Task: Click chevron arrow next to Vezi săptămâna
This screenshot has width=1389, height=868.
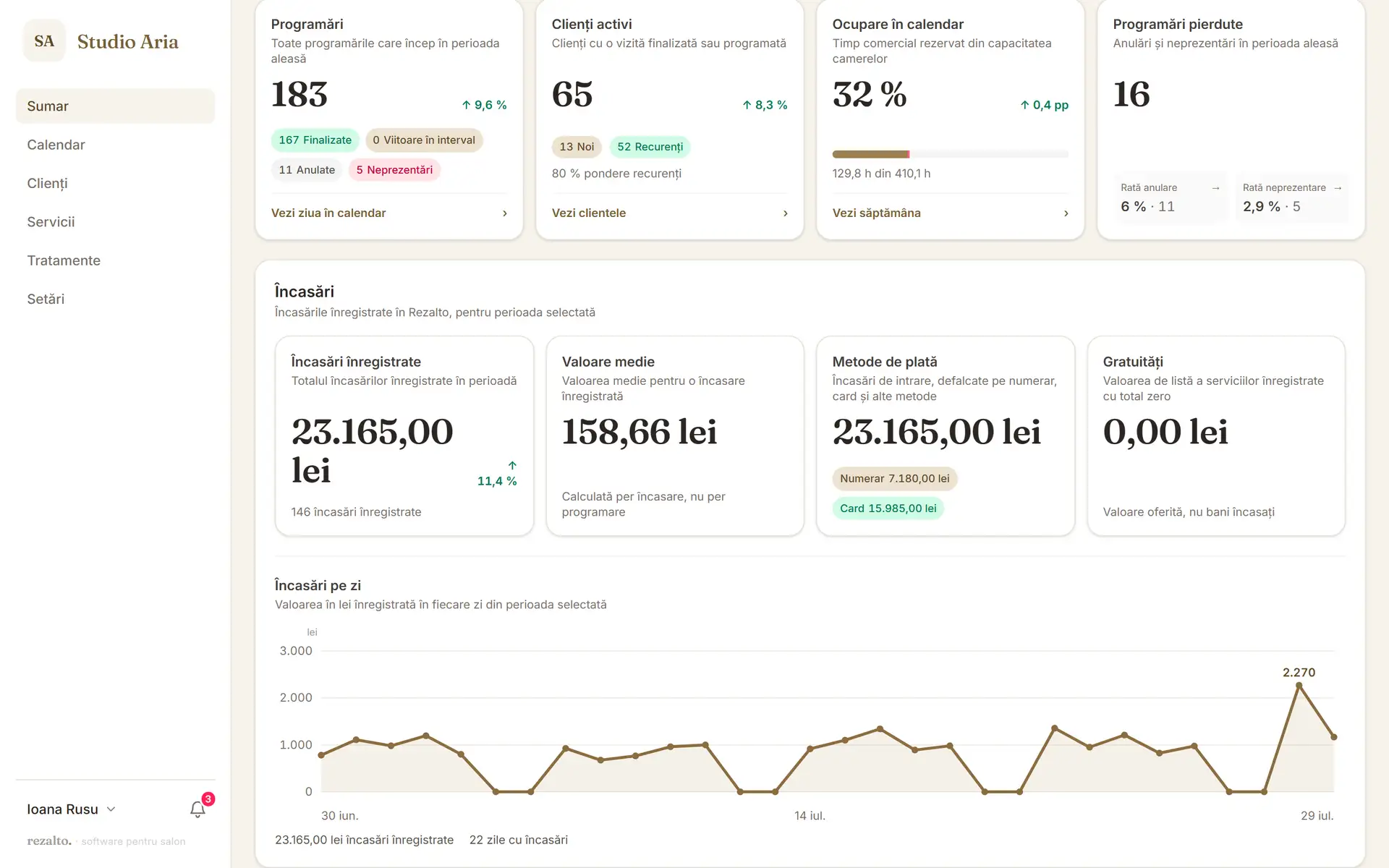Action: (1066, 213)
